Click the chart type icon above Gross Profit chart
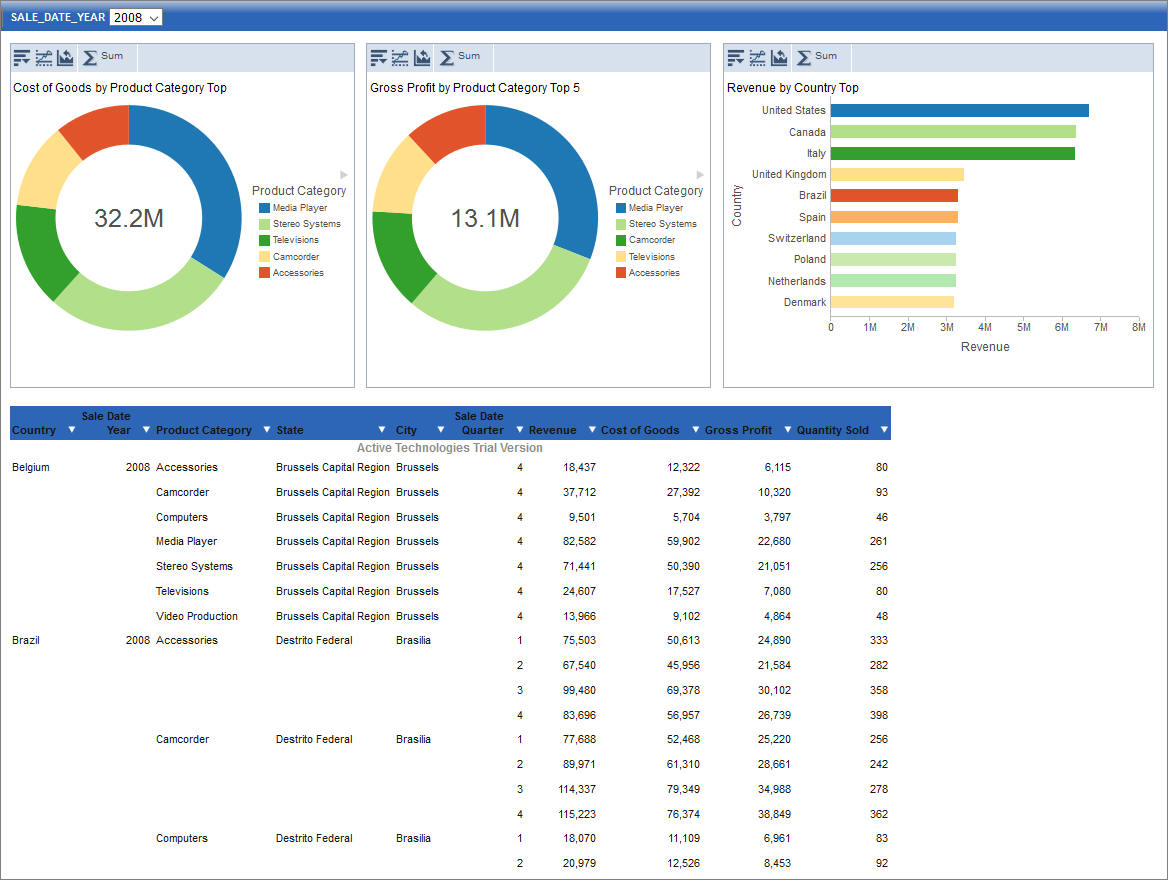Screen dimensions: 1168x880 pos(421,57)
